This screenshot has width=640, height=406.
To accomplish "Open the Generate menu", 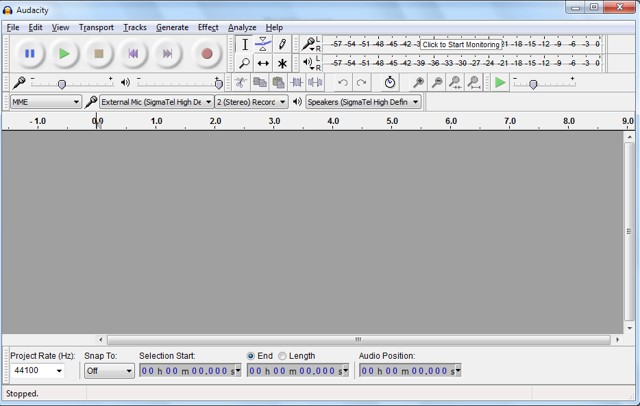I will (x=172, y=27).
